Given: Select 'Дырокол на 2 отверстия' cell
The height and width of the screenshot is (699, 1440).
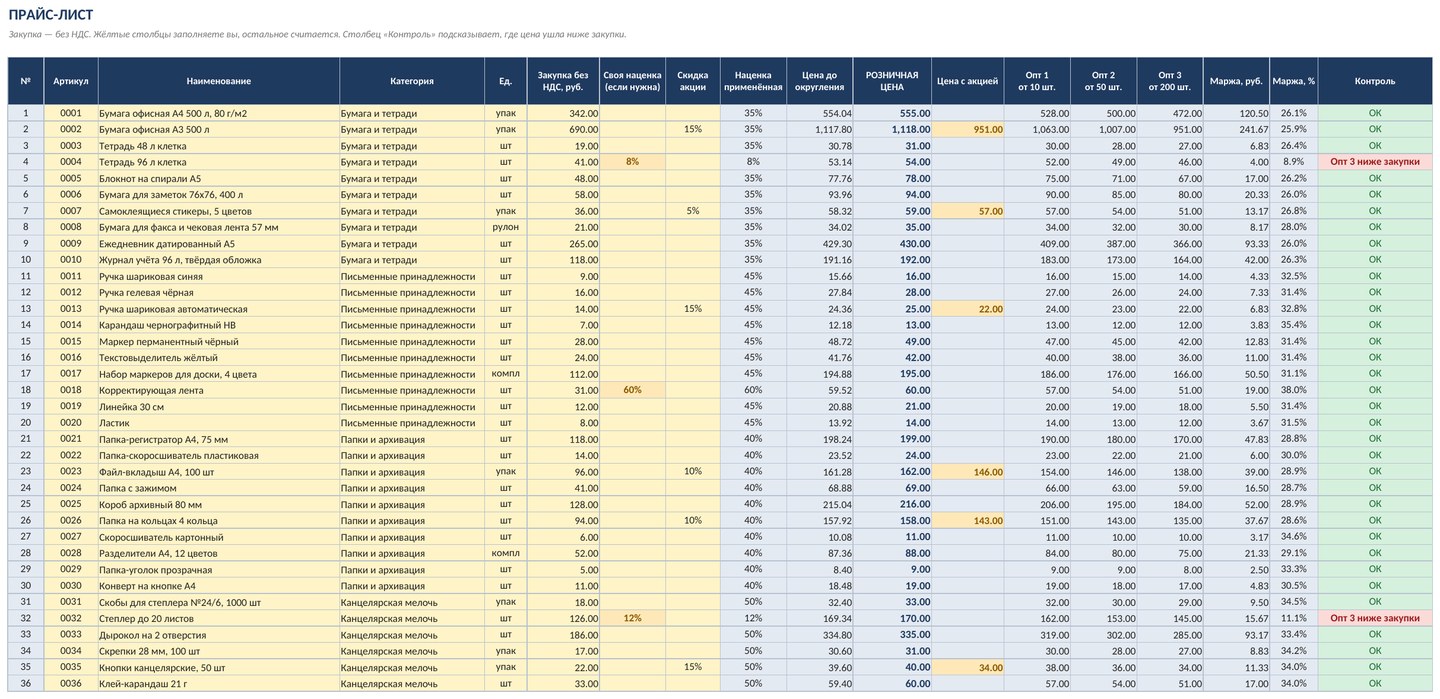Looking at the screenshot, I should click(218, 635).
